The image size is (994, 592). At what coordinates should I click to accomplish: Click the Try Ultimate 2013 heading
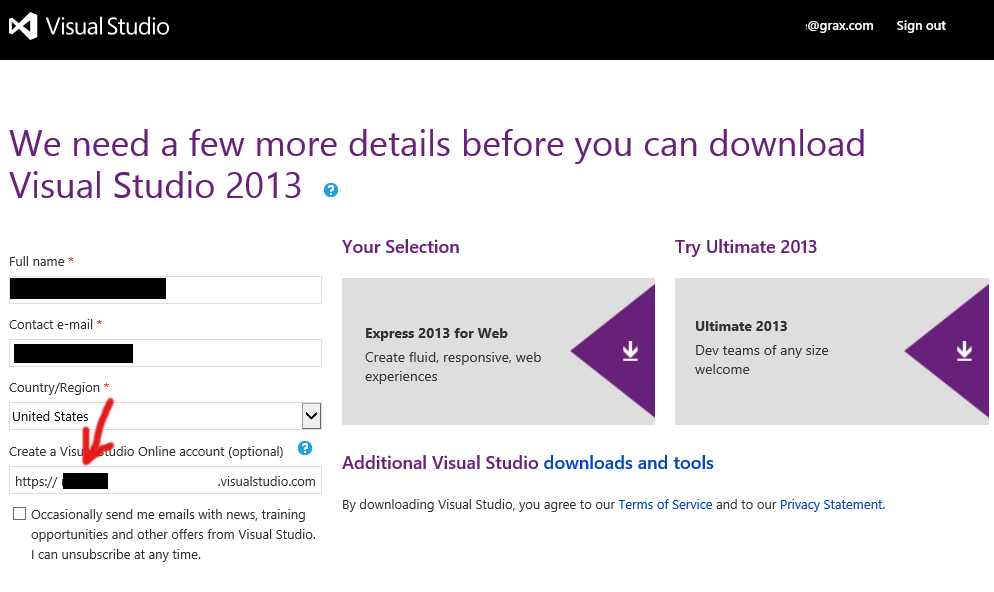[746, 247]
